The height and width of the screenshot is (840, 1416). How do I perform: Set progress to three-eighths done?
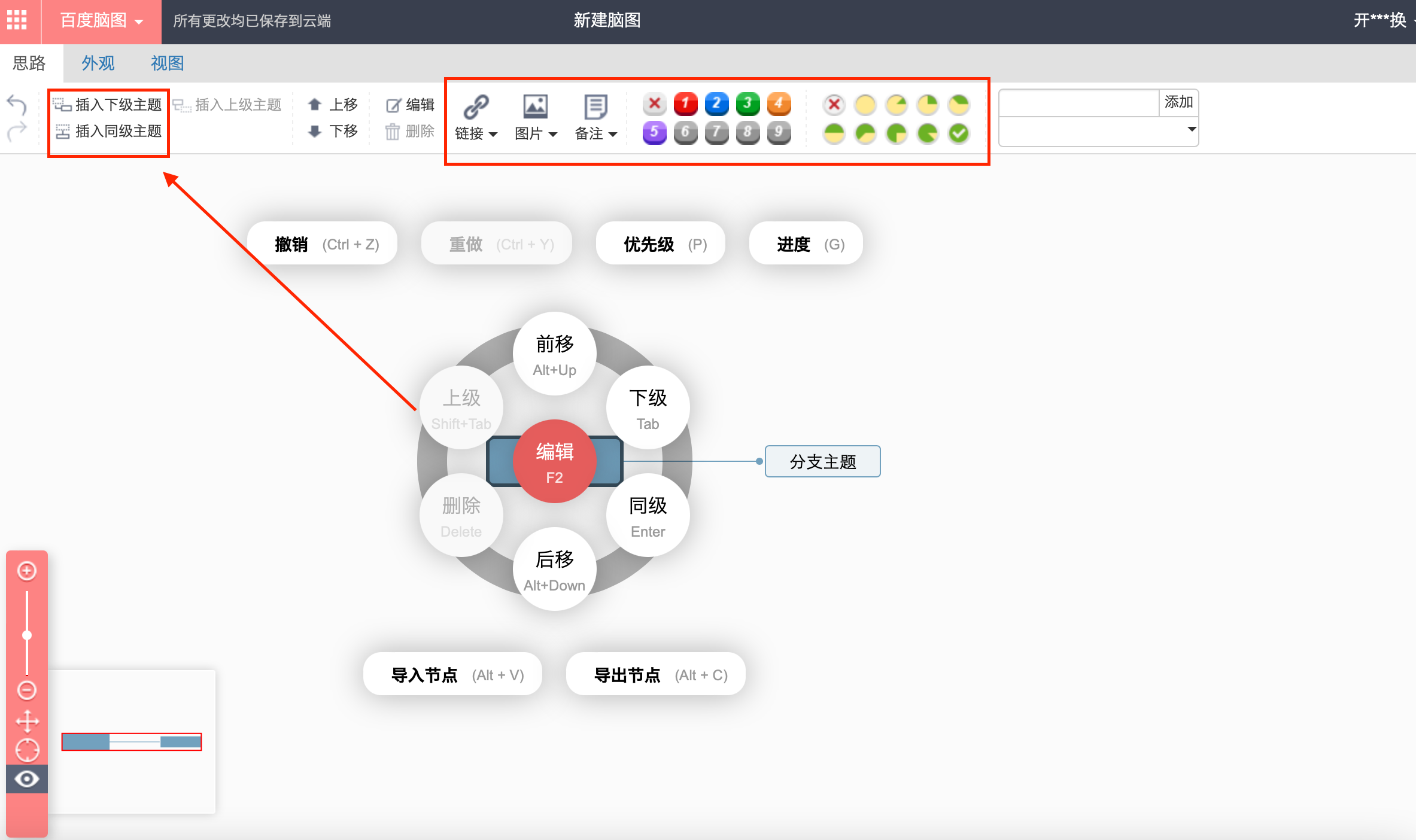tap(959, 105)
